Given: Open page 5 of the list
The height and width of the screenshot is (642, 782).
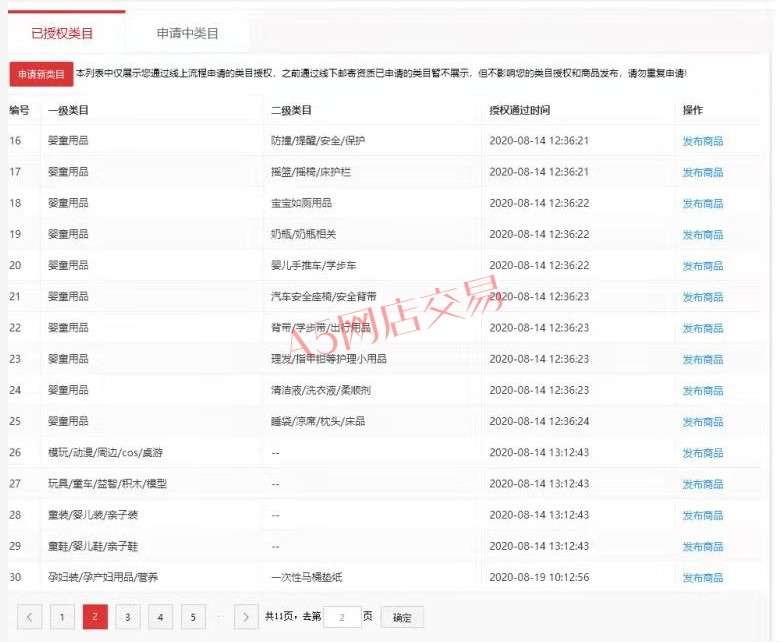Looking at the screenshot, I should pyautogui.click(x=192, y=617).
